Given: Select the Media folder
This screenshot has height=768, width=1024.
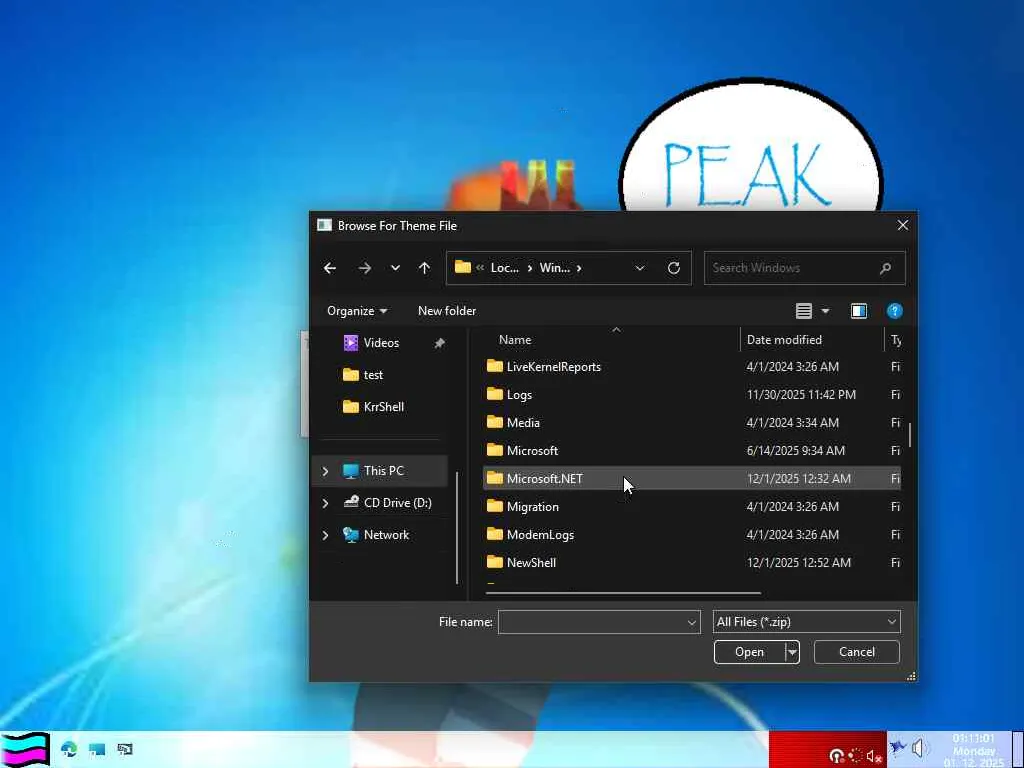Looking at the screenshot, I should click(x=523, y=423).
